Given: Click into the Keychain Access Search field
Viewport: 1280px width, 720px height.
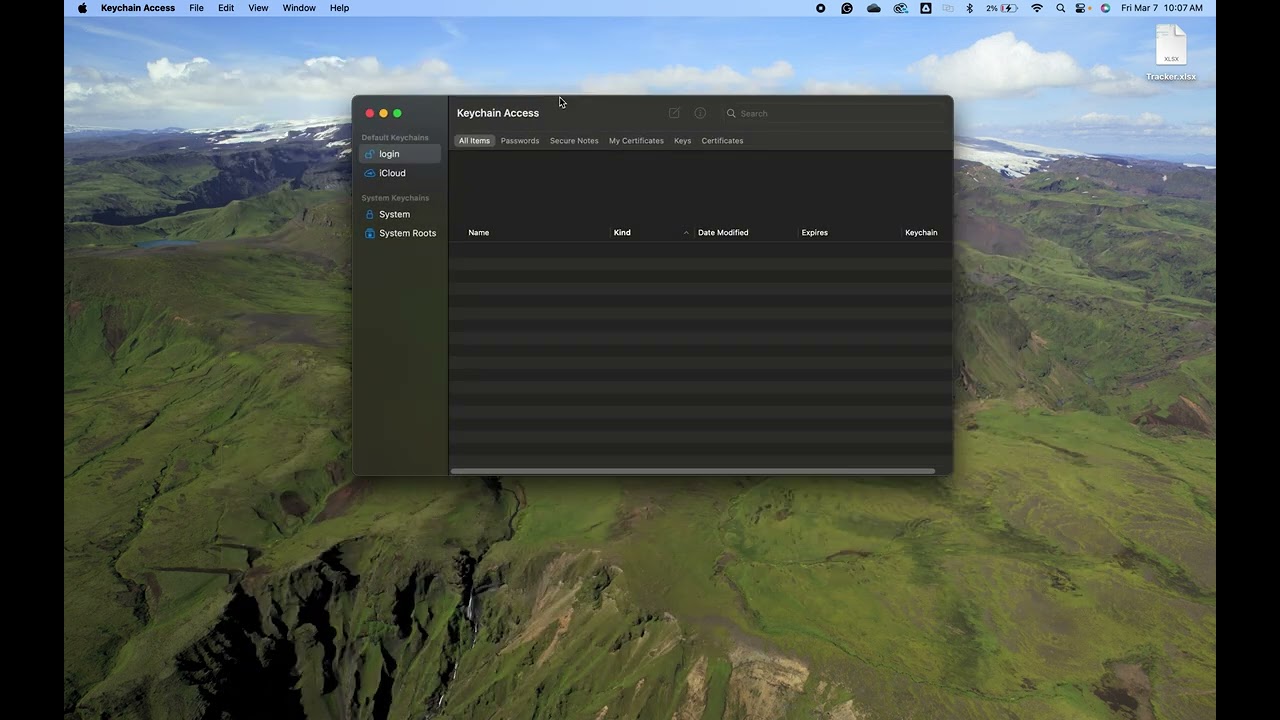Looking at the screenshot, I should (834, 113).
